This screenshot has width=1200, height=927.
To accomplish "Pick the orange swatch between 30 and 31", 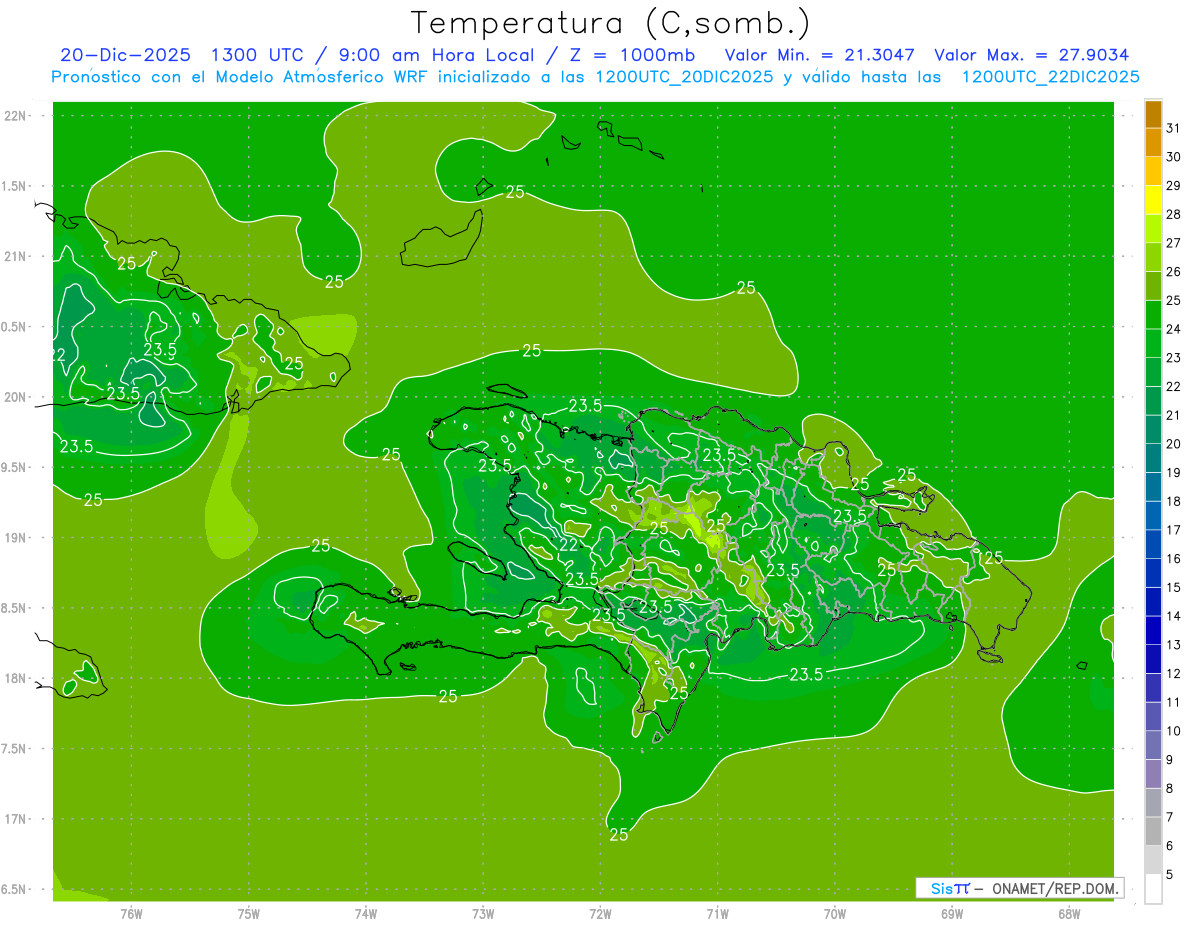I will [x=1153, y=143].
